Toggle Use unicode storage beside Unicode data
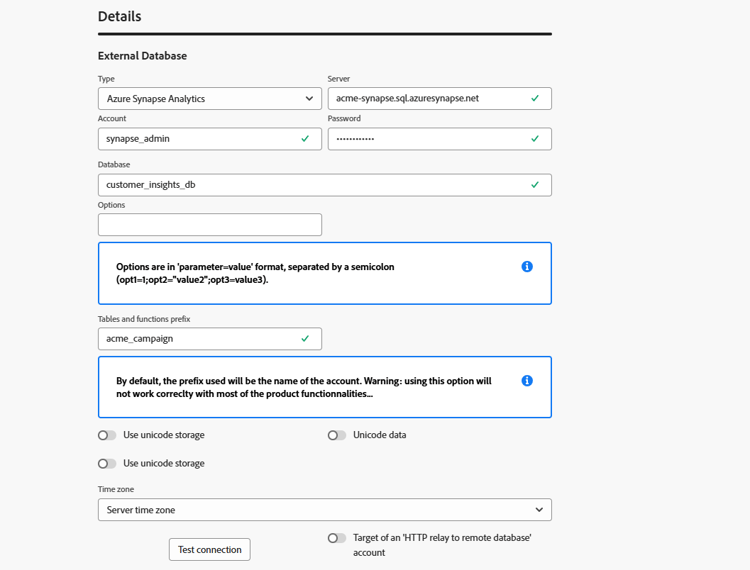The height and width of the screenshot is (570, 750). point(107,436)
